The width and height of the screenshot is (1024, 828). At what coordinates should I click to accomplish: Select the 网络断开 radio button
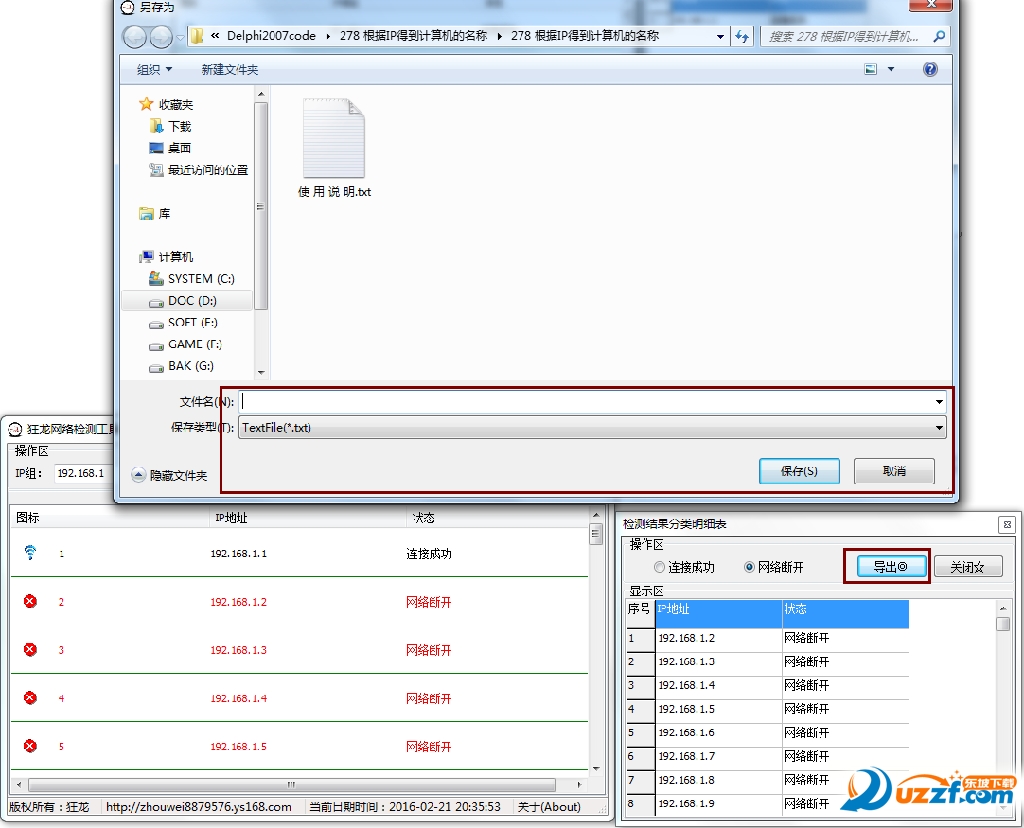(x=749, y=567)
